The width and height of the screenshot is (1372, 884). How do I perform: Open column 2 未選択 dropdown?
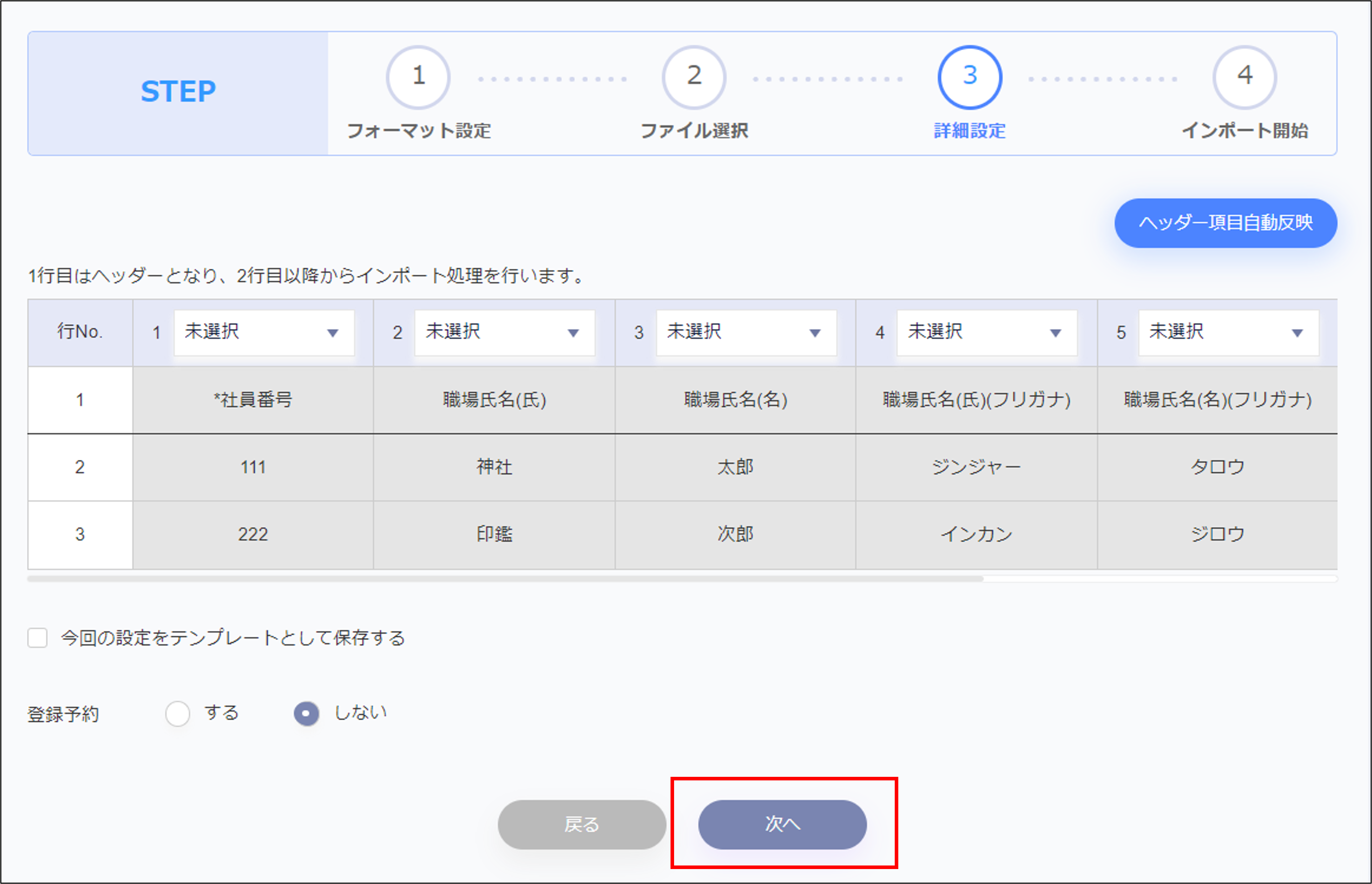pyautogui.click(x=504, y=333)
